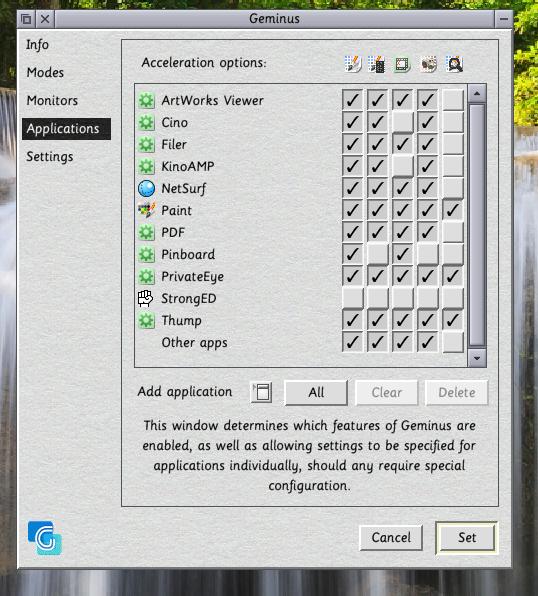This screenshot has width=538, height=596.
Task: Select the Pinboard name in list
Action: click(188, 255)
